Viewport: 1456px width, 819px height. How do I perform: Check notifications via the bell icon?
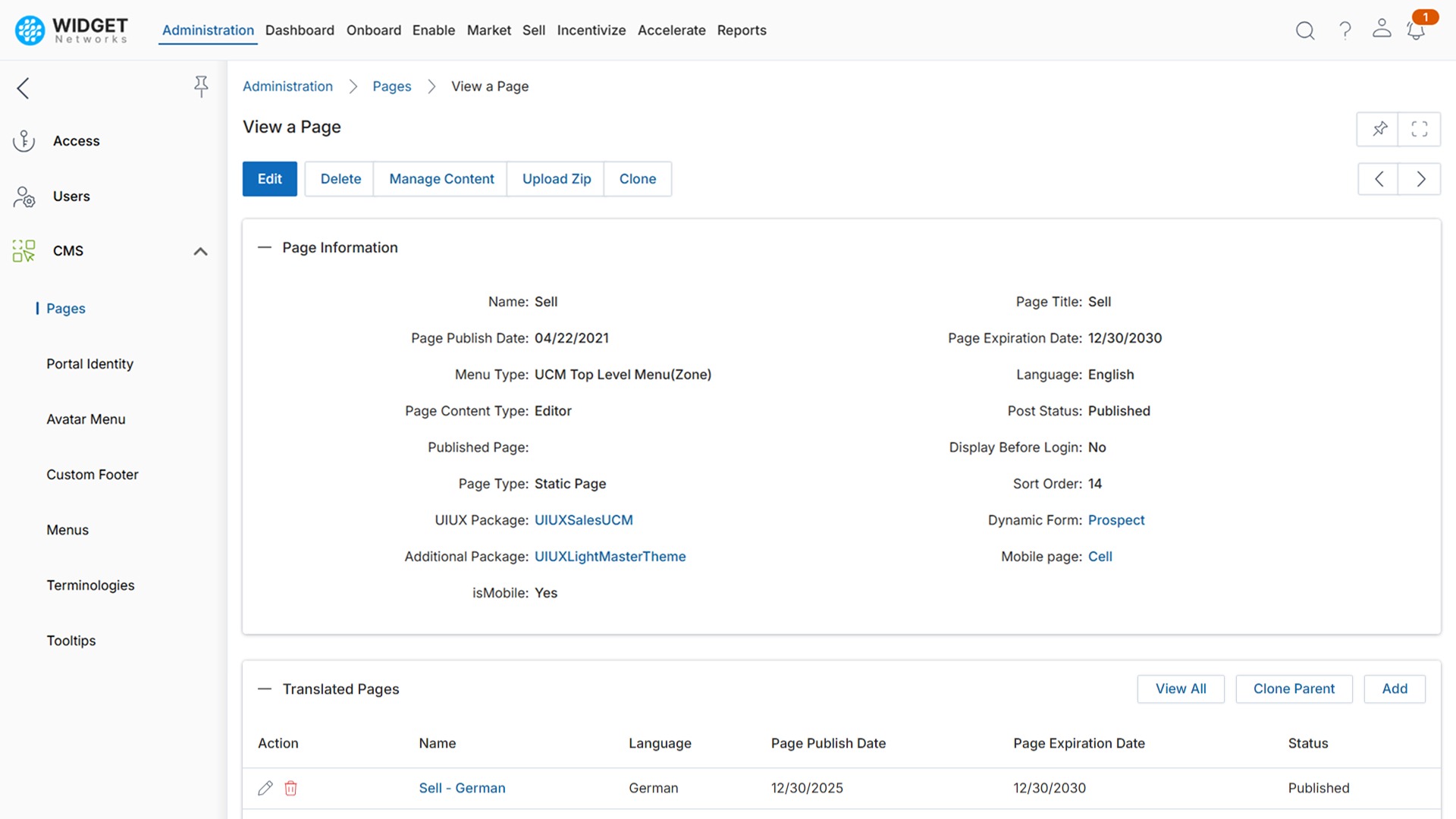point(1415,32)
